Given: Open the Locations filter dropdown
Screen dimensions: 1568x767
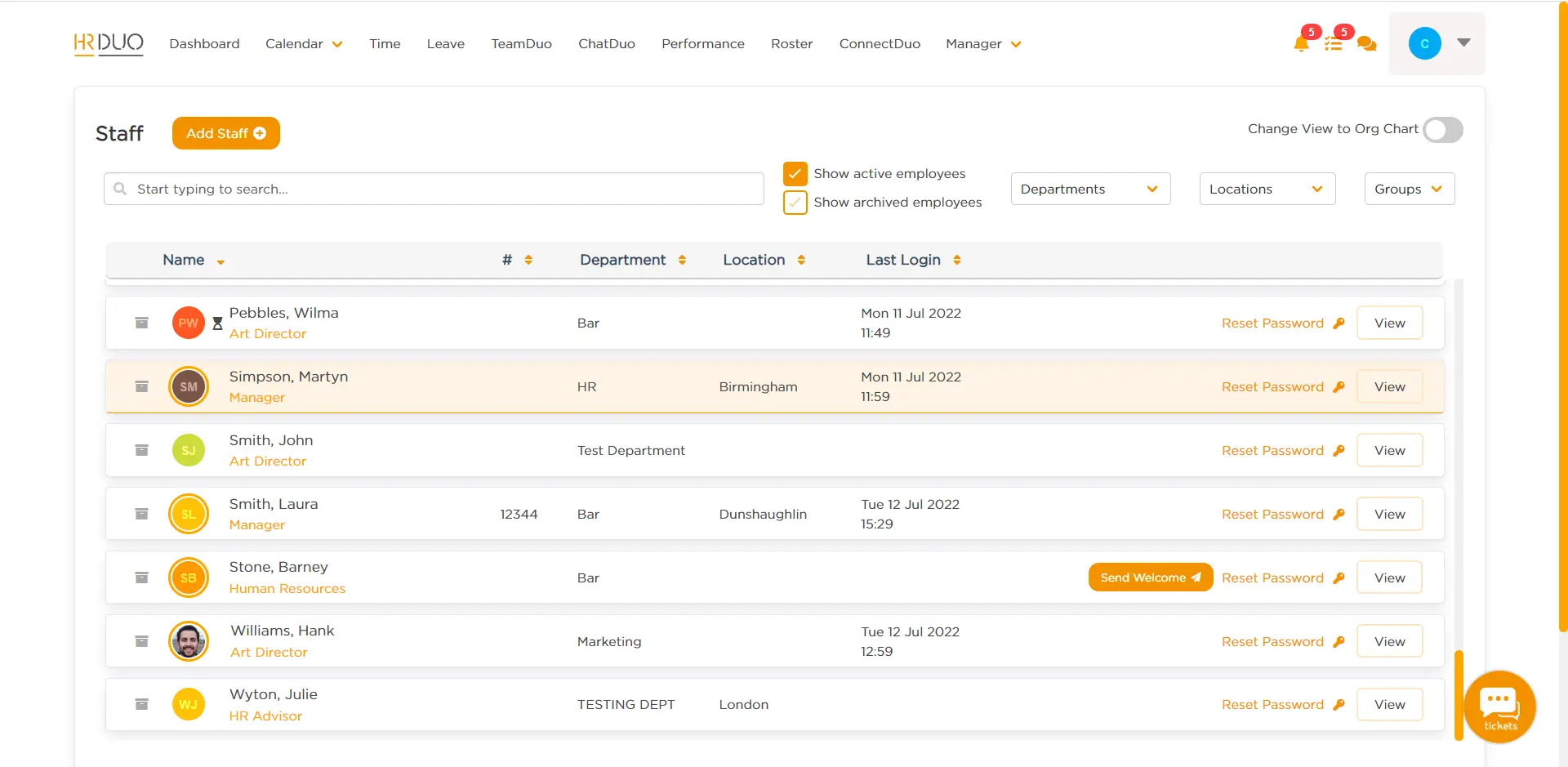Looking at the screenshot, I should (x=1267, y=189).
